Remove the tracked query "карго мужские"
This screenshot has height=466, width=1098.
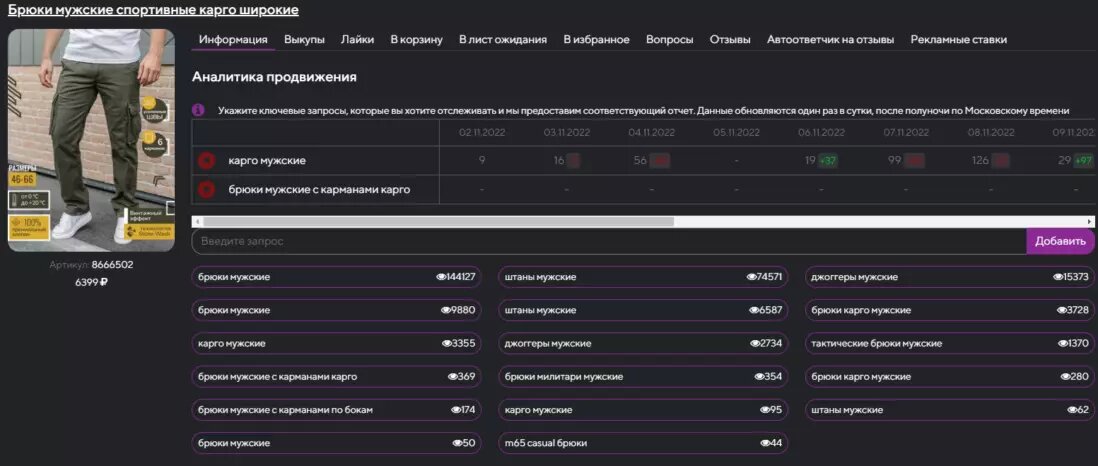point(207,161)
